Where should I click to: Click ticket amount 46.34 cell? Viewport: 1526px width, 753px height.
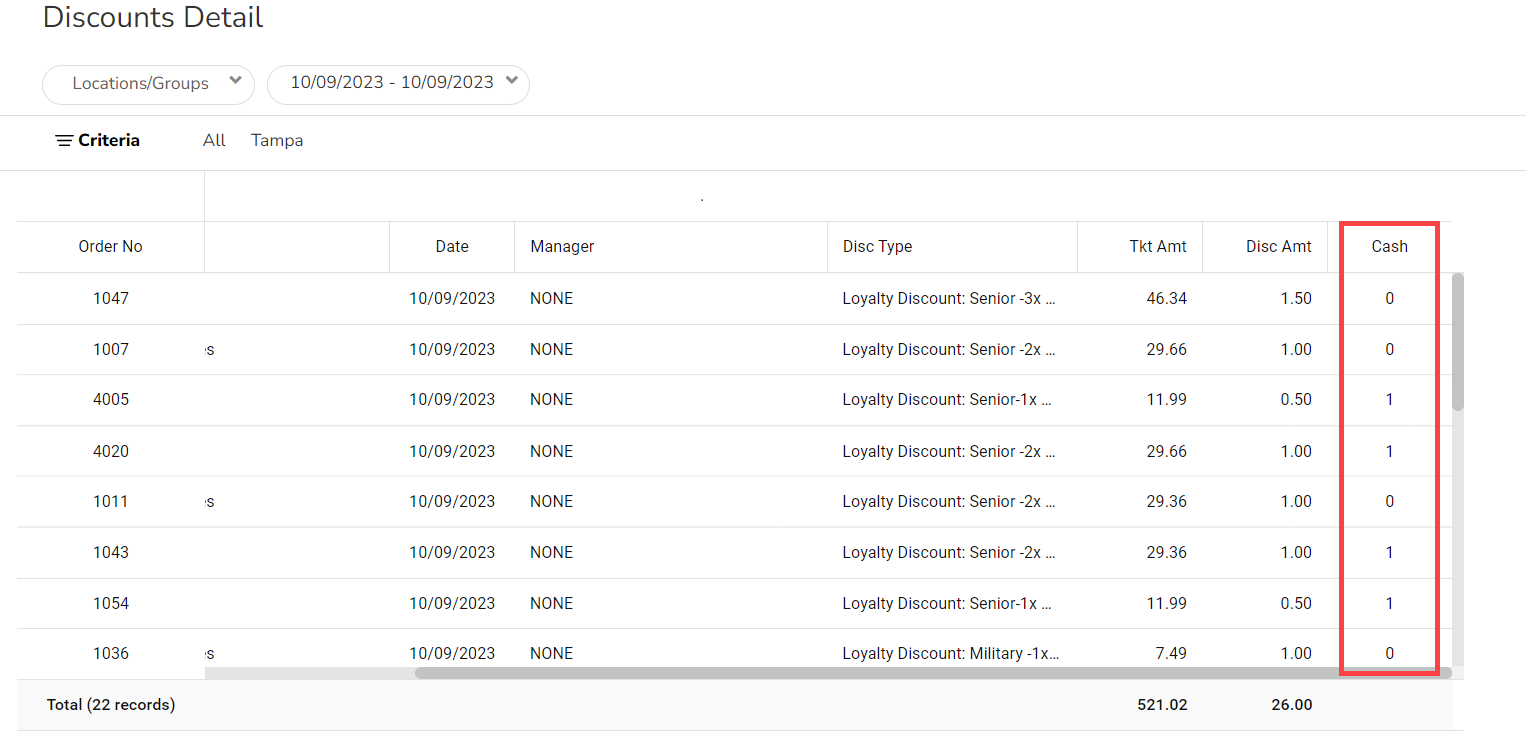(1166, 299)
